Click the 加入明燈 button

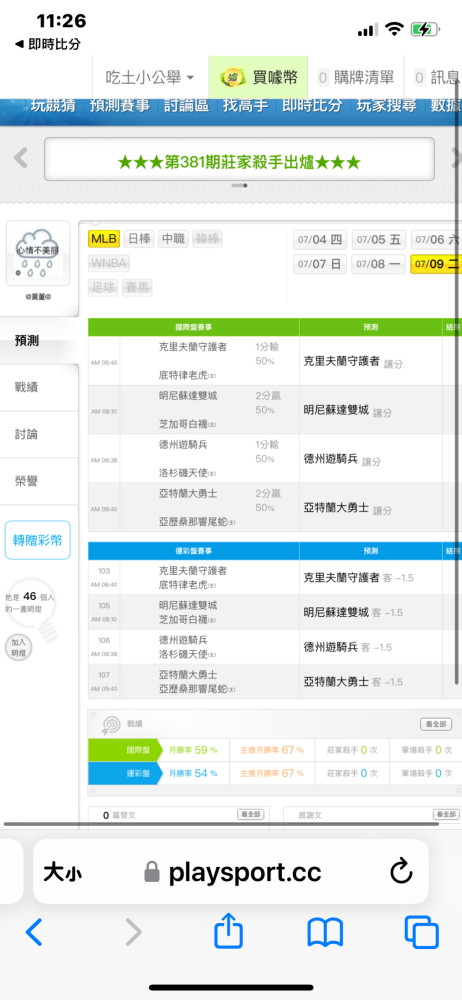point(17,648)
